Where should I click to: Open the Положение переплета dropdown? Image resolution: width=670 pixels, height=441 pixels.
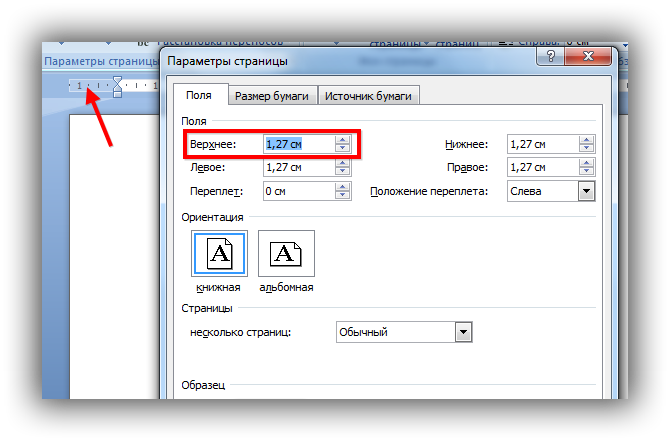(587, 191)
